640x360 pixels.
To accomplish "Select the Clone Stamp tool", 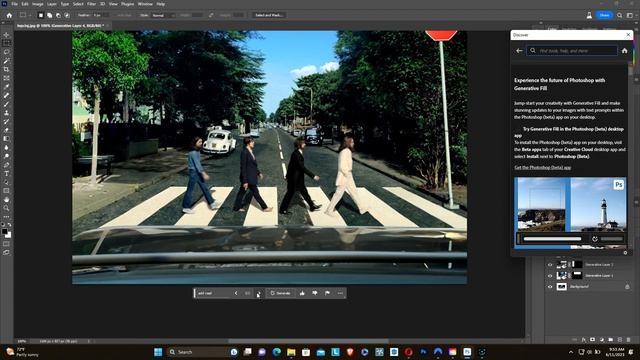I will click(x=6, y=113).
